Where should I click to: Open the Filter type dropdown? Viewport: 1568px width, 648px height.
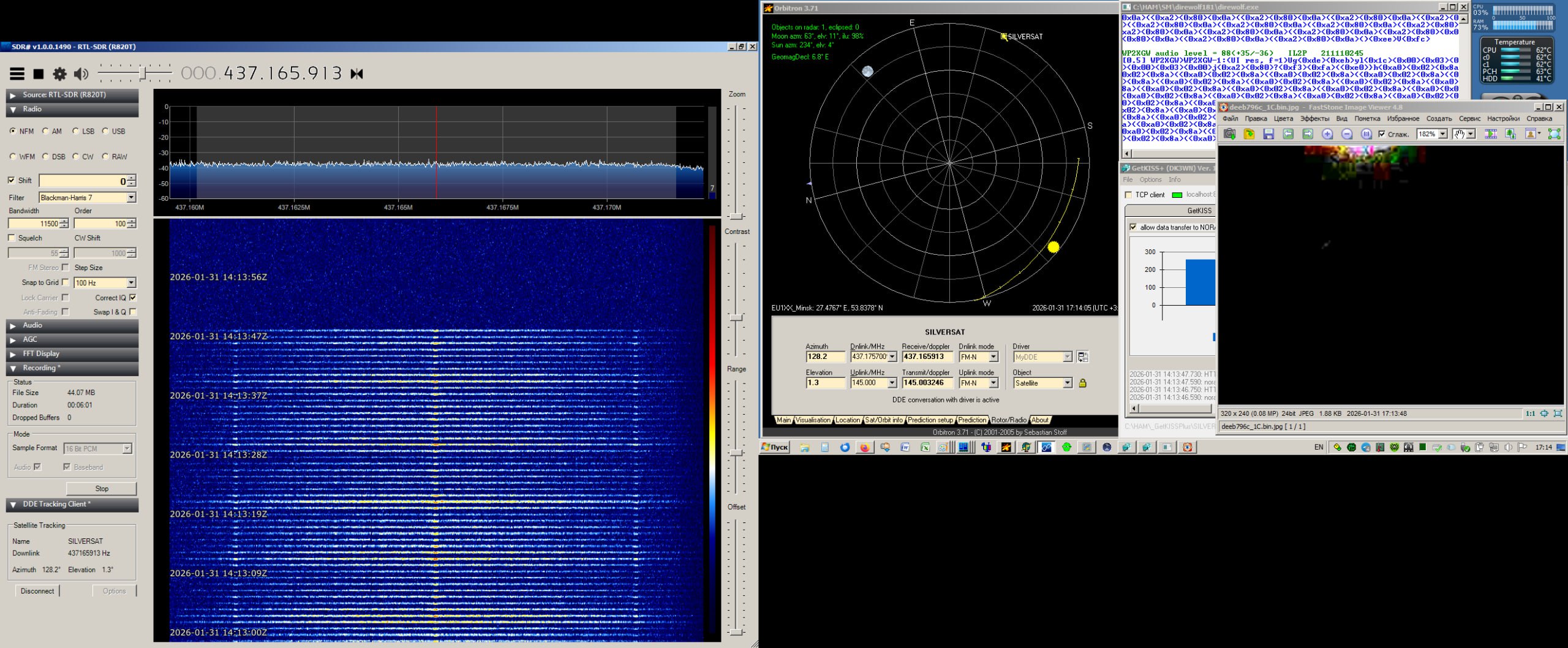coord(131,197)
